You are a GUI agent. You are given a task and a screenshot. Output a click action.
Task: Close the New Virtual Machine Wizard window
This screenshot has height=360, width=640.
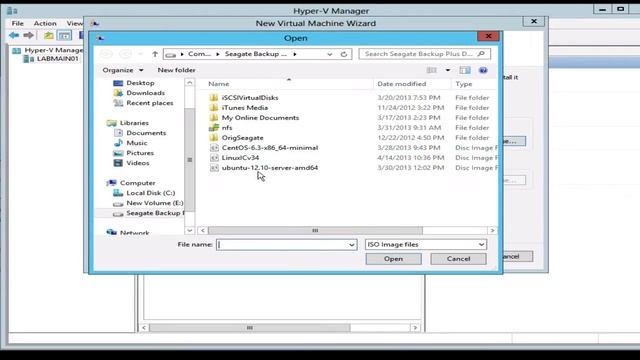534,21
